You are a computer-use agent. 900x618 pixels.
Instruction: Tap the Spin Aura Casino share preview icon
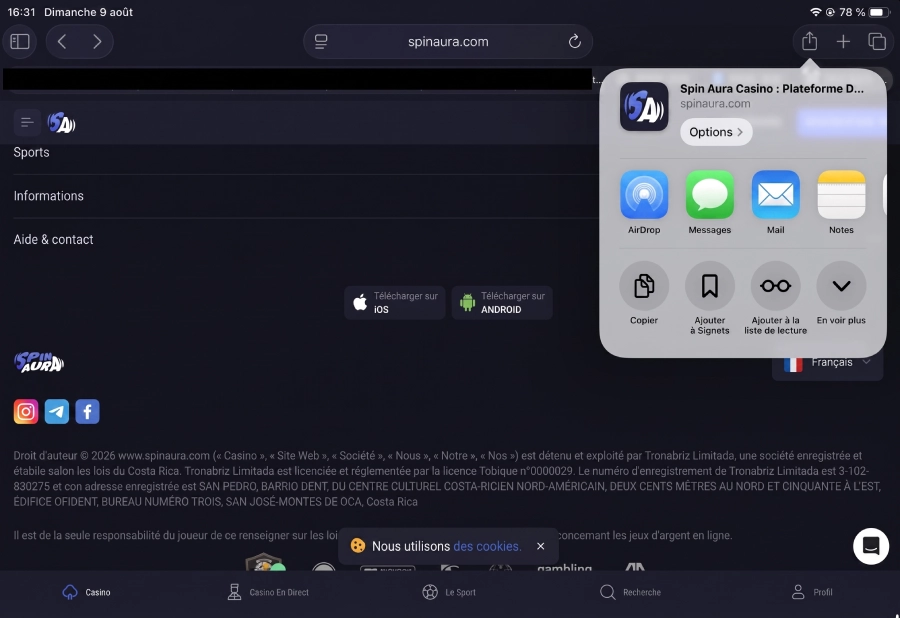(644, 107)
